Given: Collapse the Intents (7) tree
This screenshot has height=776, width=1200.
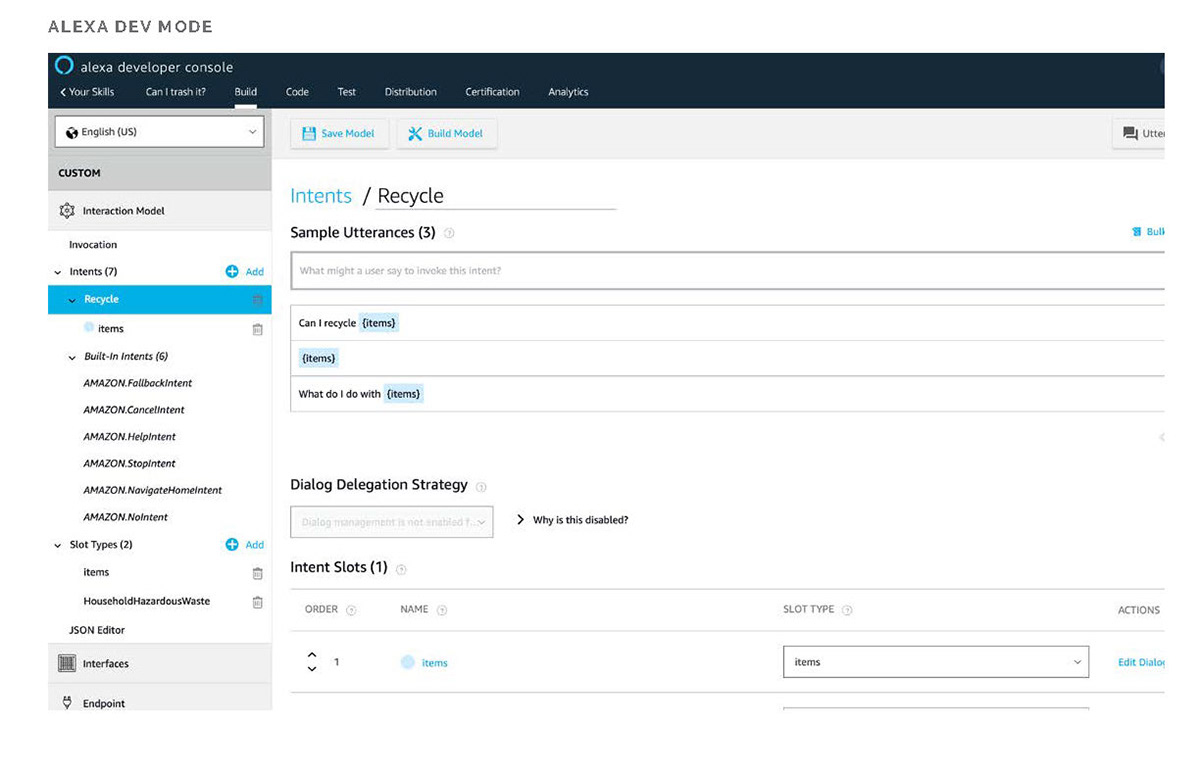Looking at the screenshot, I should click(x=58, y=272).
